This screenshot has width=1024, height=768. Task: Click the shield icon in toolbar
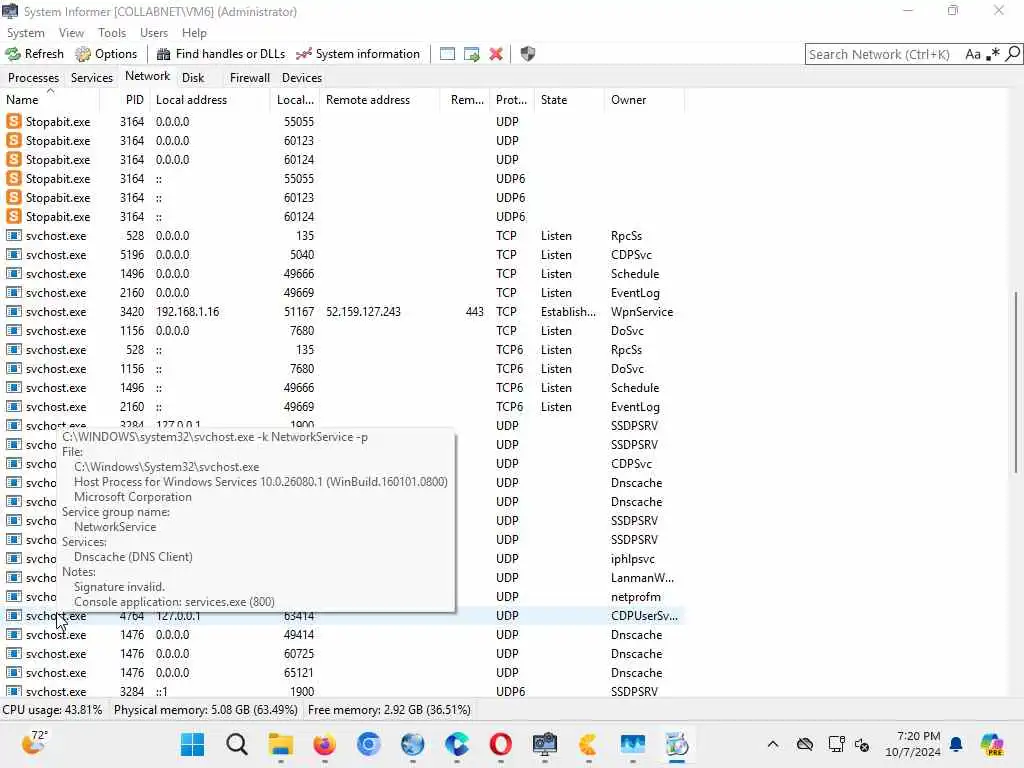click(x=528, y=54)
